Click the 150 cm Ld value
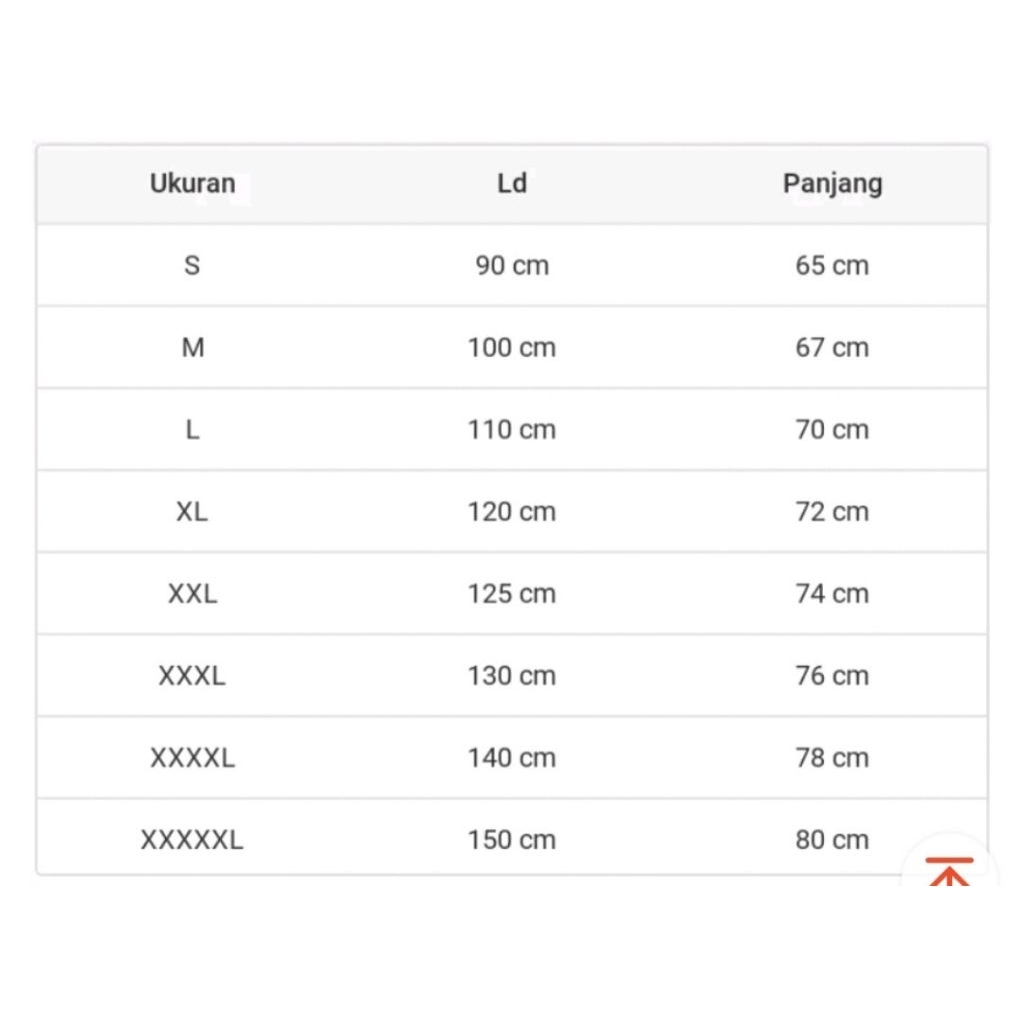This screenshot has height=1024, width=1024. (512, 840)
